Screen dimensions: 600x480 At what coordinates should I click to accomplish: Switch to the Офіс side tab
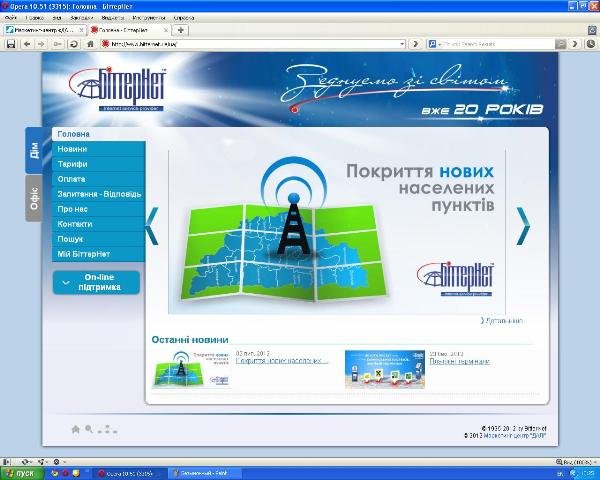coord(34,198)
